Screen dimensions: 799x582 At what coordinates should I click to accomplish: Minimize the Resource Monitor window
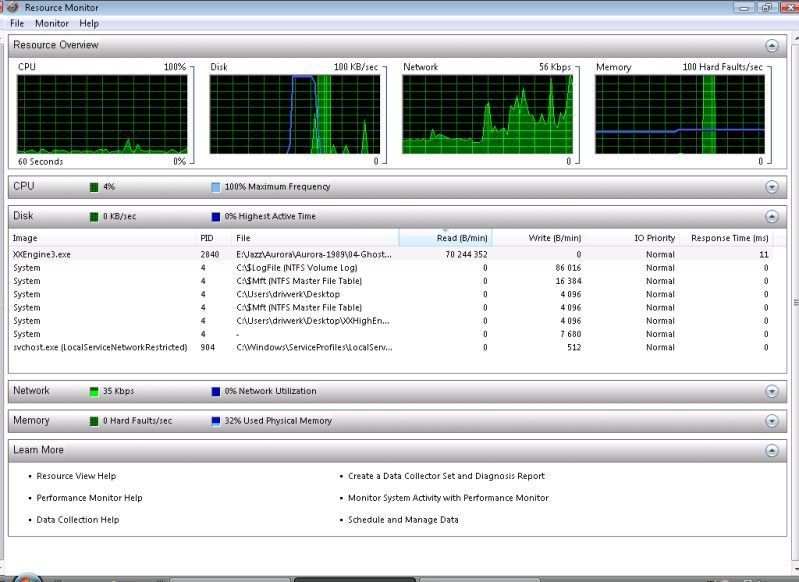tap(744, 7)
